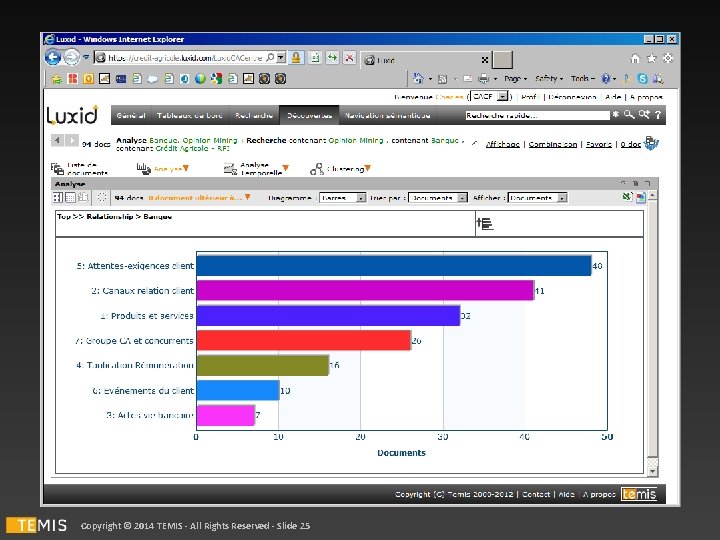Open the Afficher dropdown
The image size is (720, 540).
tap(538, 198)
